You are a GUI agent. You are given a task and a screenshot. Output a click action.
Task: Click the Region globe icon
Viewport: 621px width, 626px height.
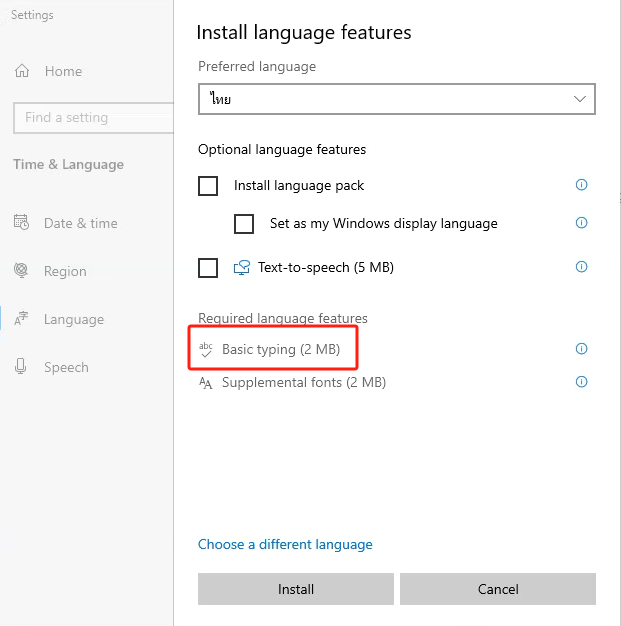click(x=21, y=271)
